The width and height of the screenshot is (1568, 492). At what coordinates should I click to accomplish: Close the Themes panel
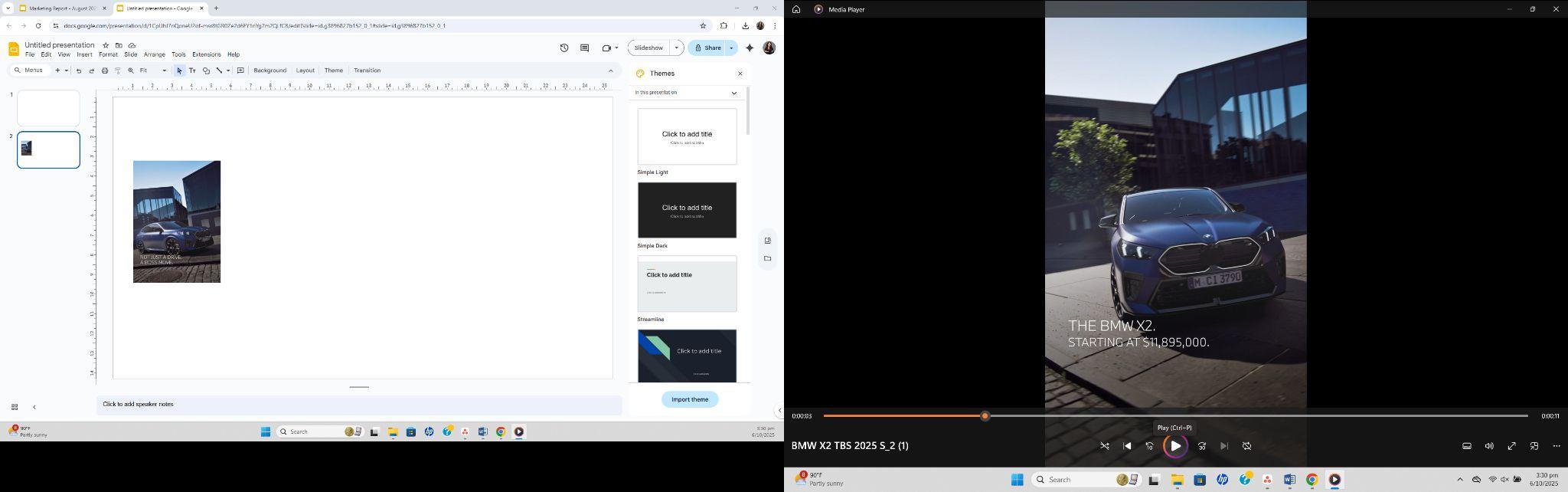740,74
